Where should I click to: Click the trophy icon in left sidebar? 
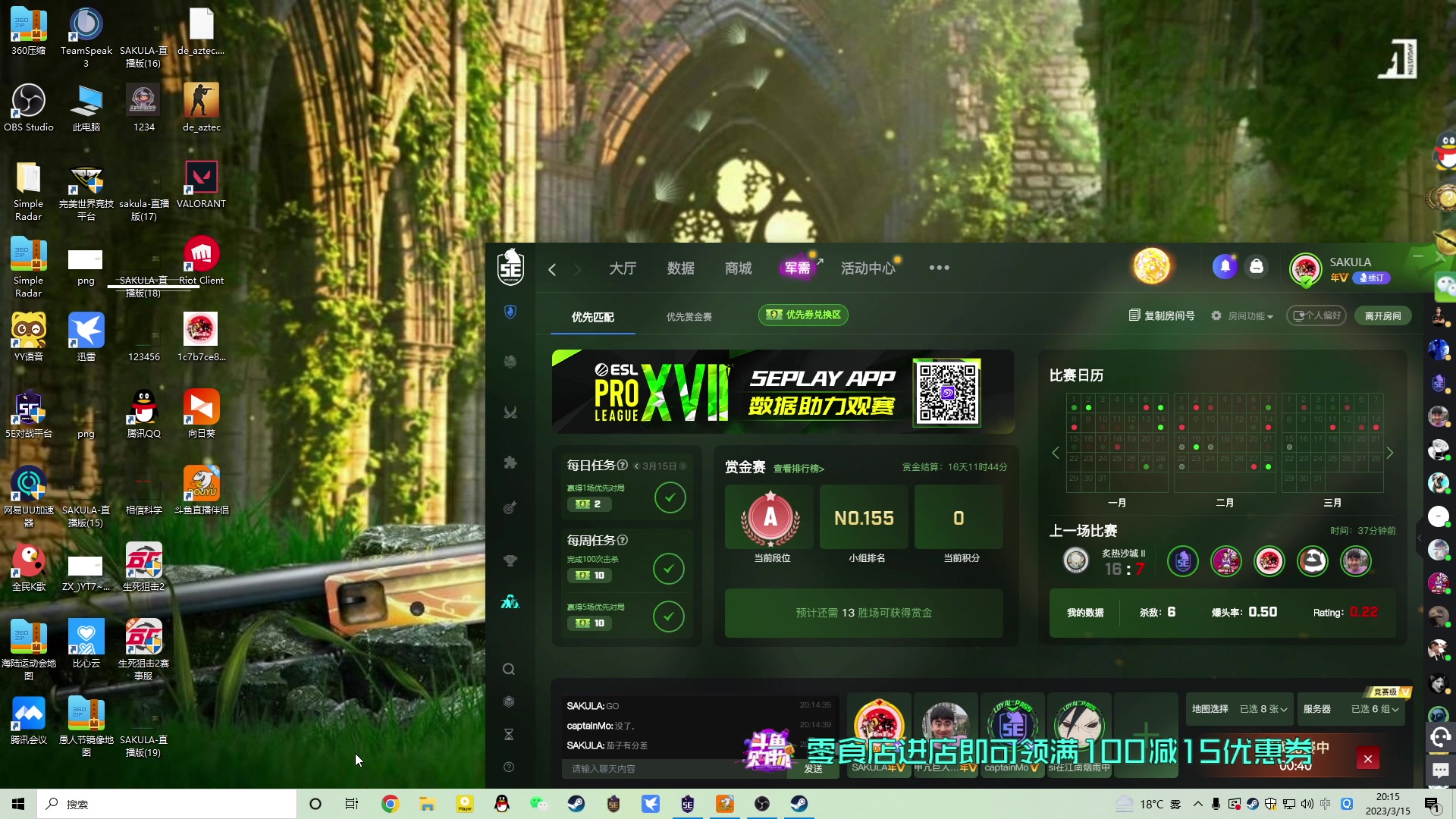coord(510,560)
